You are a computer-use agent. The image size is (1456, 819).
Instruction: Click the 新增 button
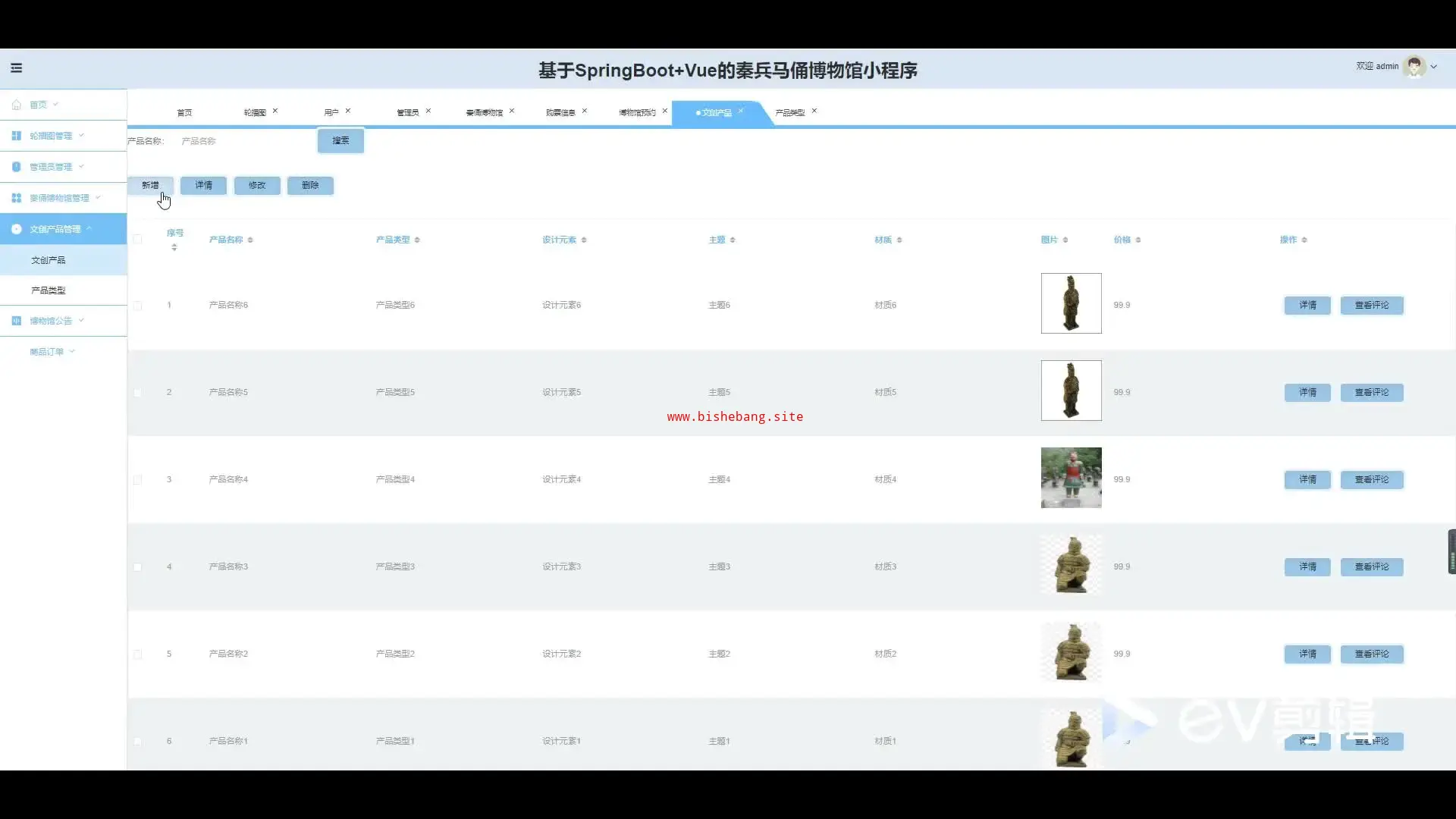150,185
